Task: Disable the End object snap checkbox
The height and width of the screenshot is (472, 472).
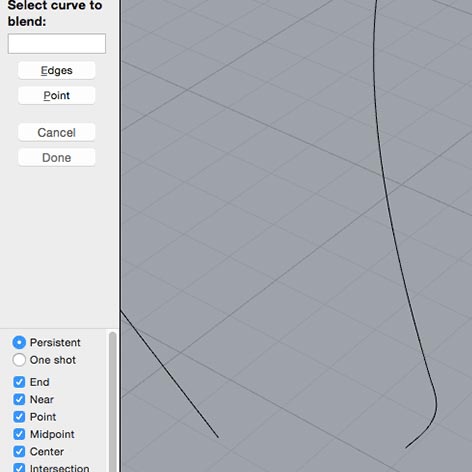Action: pos(19,382)
